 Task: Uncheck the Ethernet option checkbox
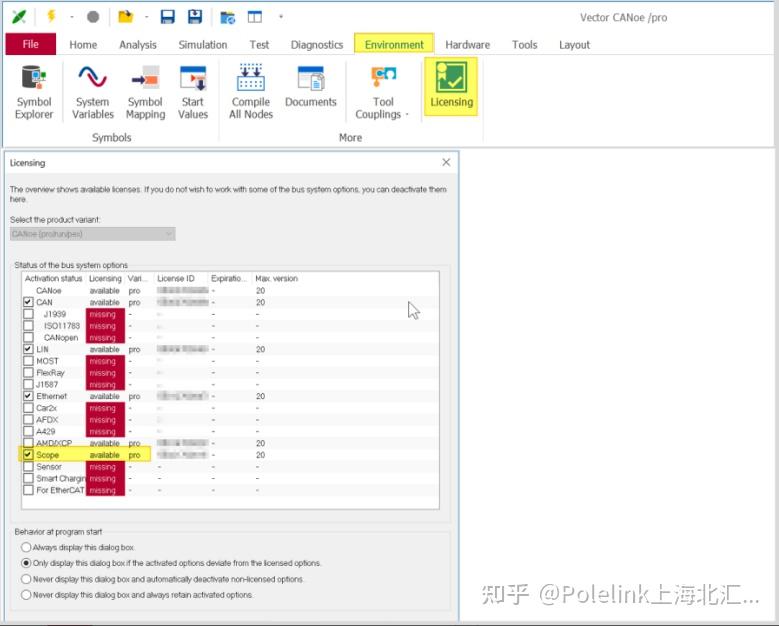click(28, 396)
